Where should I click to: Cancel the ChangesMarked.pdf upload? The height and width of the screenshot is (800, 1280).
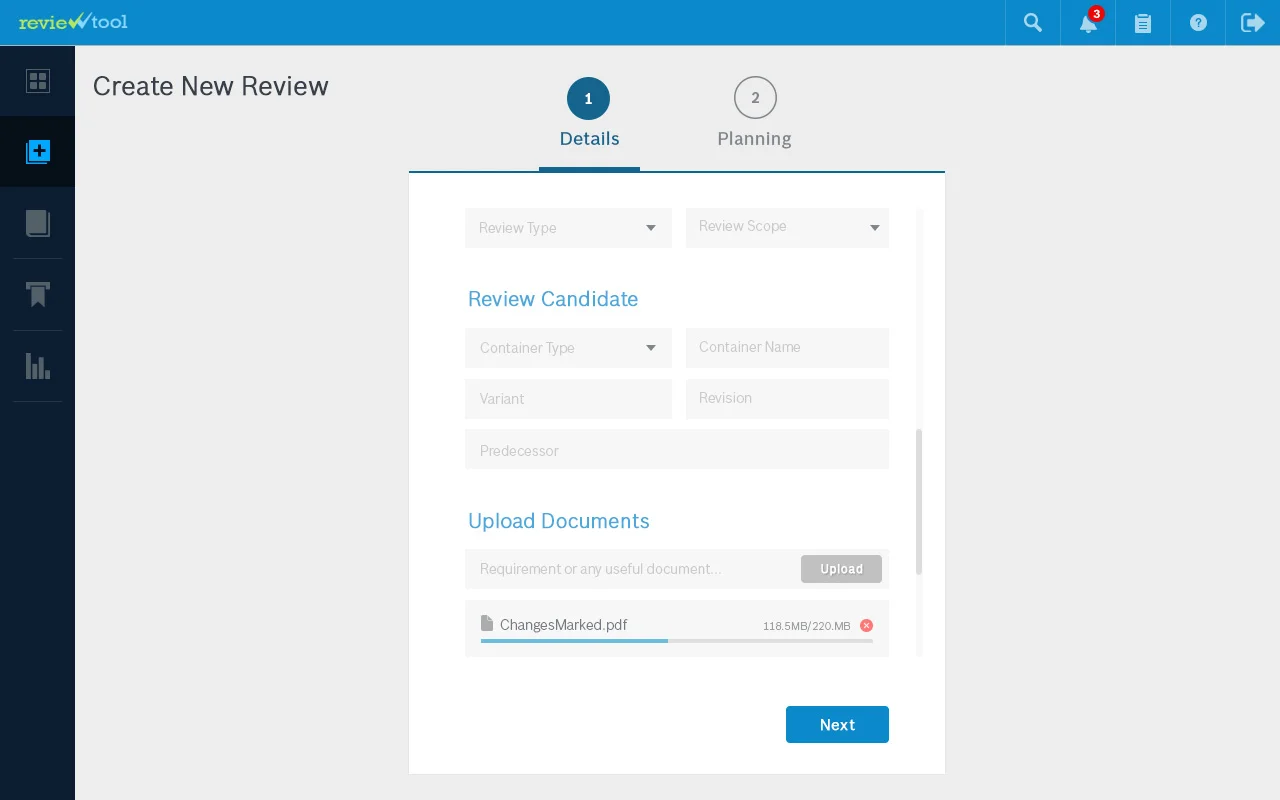click(866, 625)
